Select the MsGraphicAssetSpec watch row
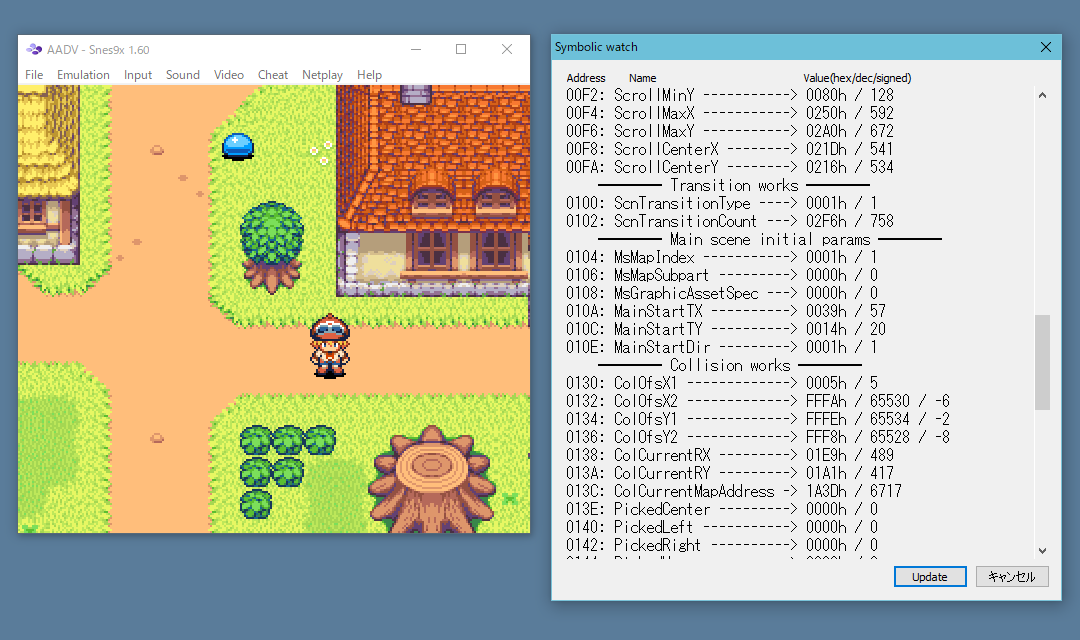Viewport: 1080px width, 640px height. 722,293
